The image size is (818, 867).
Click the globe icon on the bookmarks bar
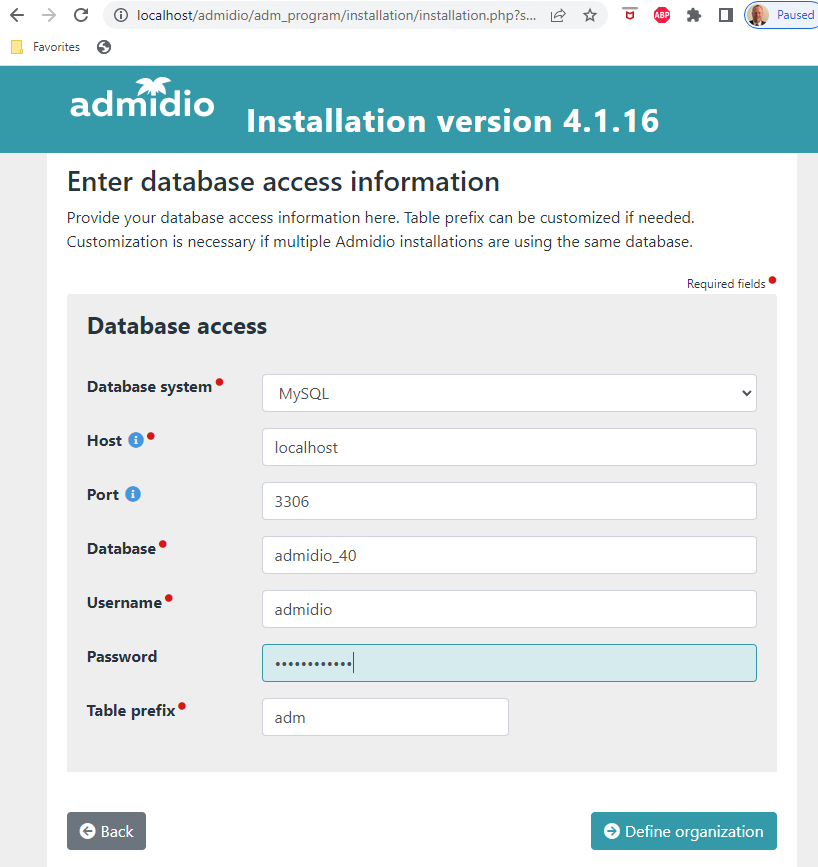tap(104, 46)
